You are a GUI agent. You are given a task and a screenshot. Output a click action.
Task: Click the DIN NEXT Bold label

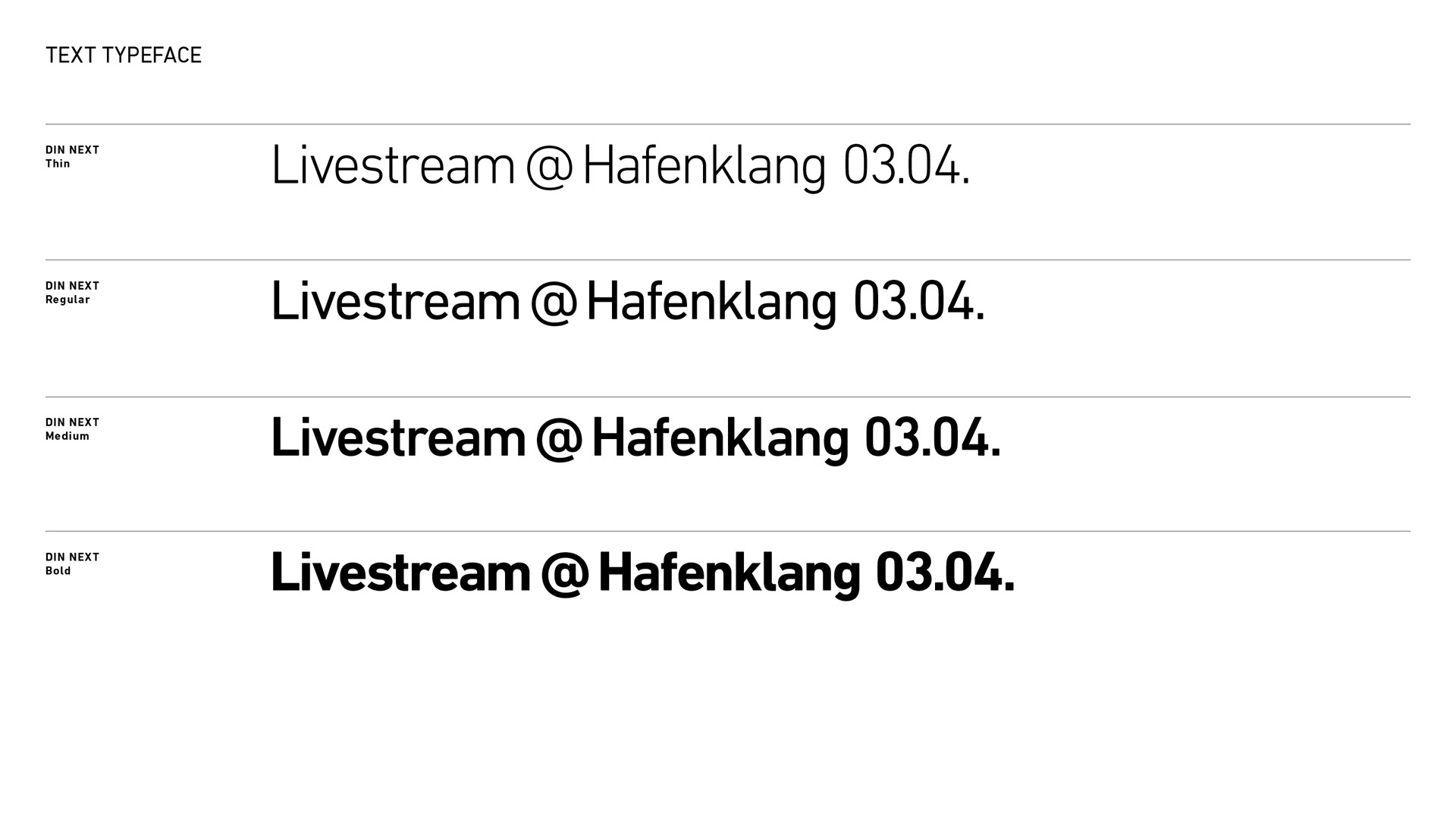(x=72, y=564)
